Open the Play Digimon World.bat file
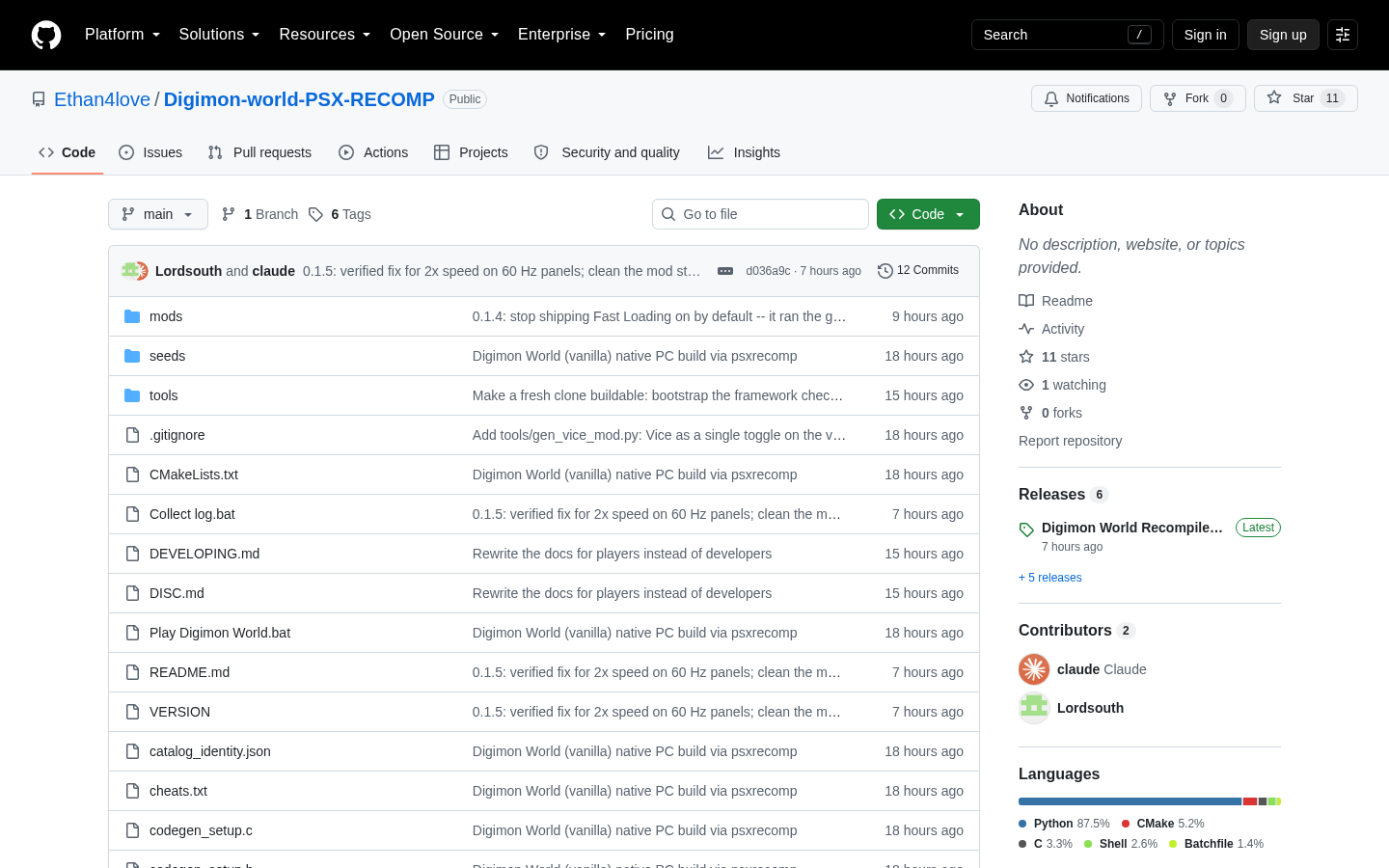 (220, 633)
